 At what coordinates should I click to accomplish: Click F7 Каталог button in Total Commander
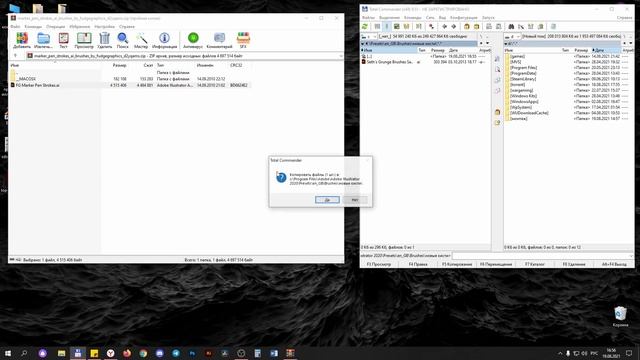click(535, 264)
